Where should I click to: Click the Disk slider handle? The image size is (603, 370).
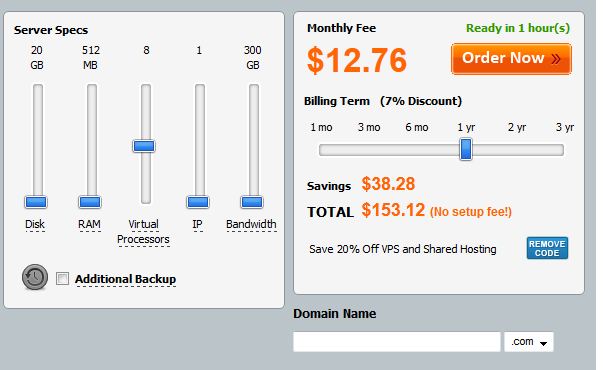coord(36,202)
